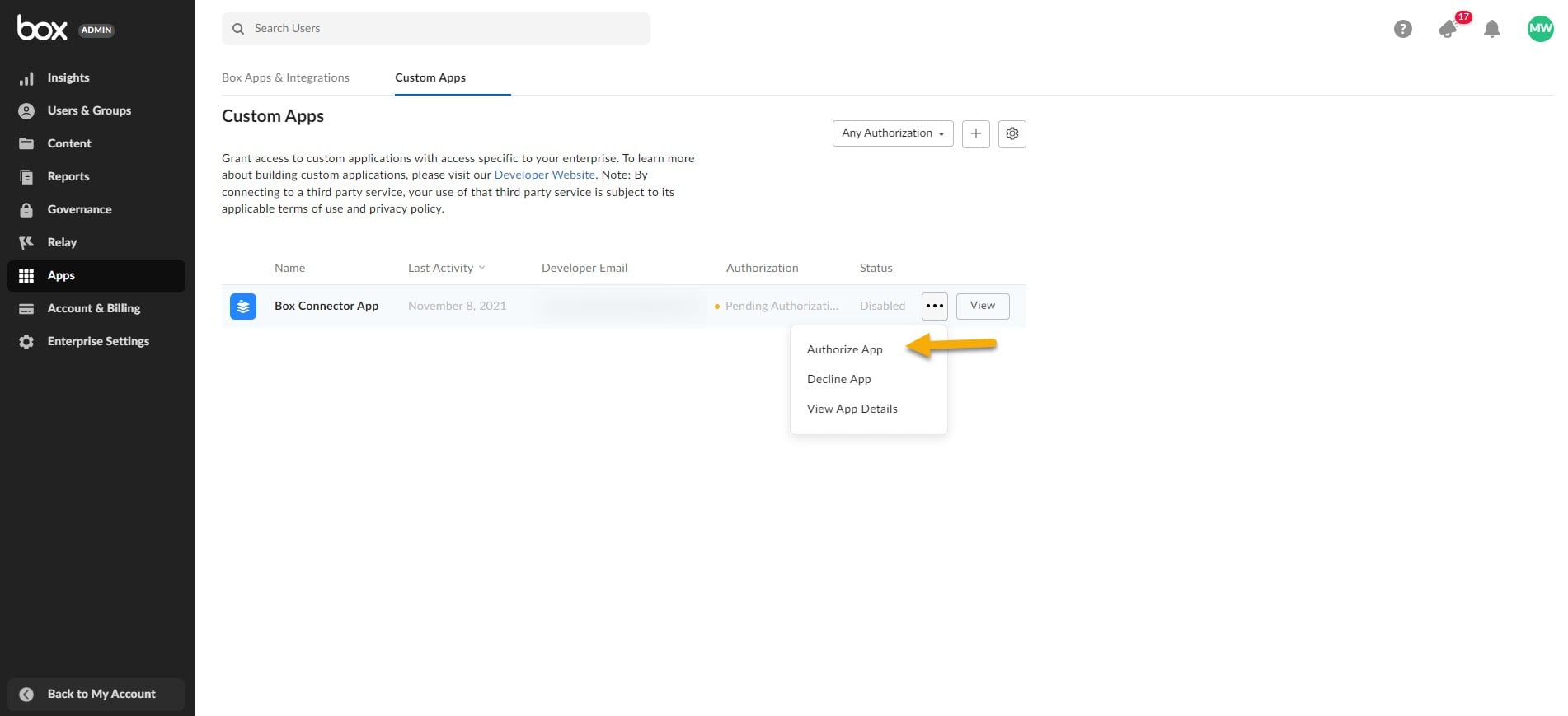1568x716 pixels.
Task: Click the Box Connector App name
Action: 326,306
